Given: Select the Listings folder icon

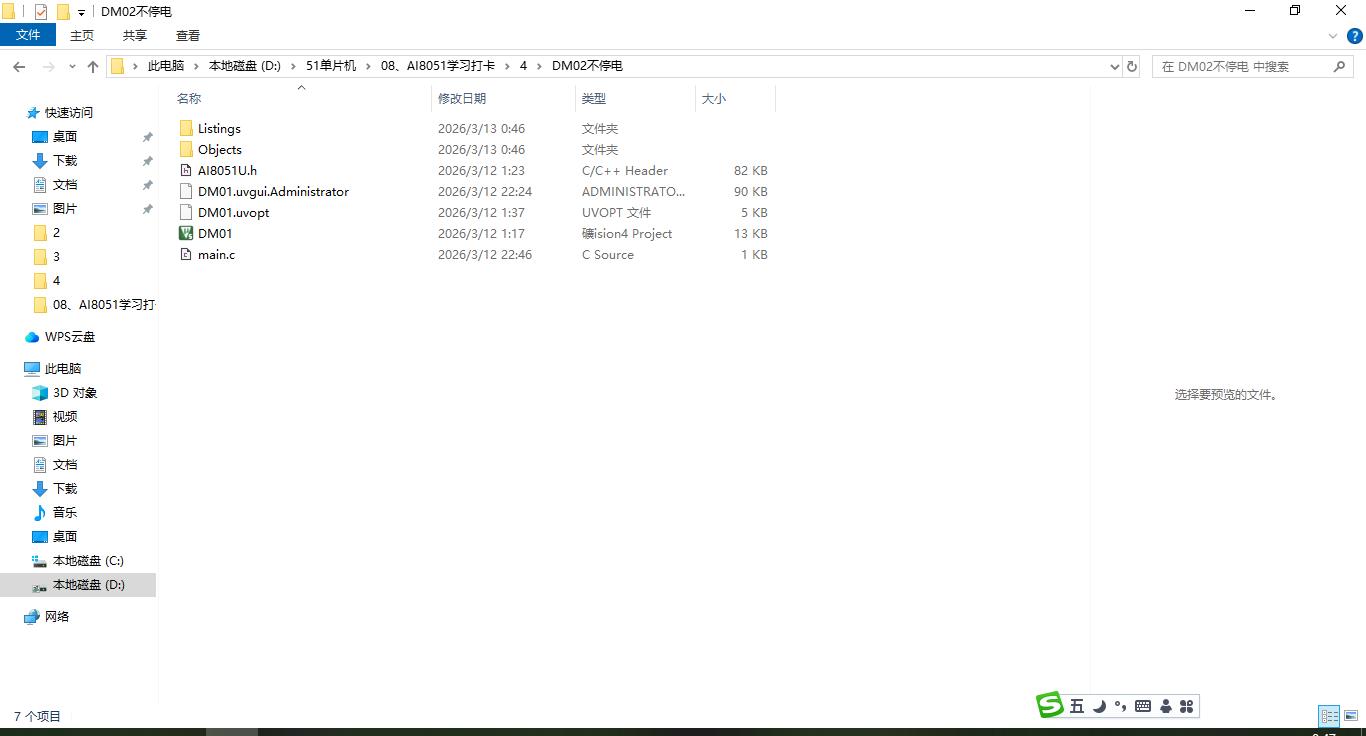Looking at the screenshot, I should 186,128.
